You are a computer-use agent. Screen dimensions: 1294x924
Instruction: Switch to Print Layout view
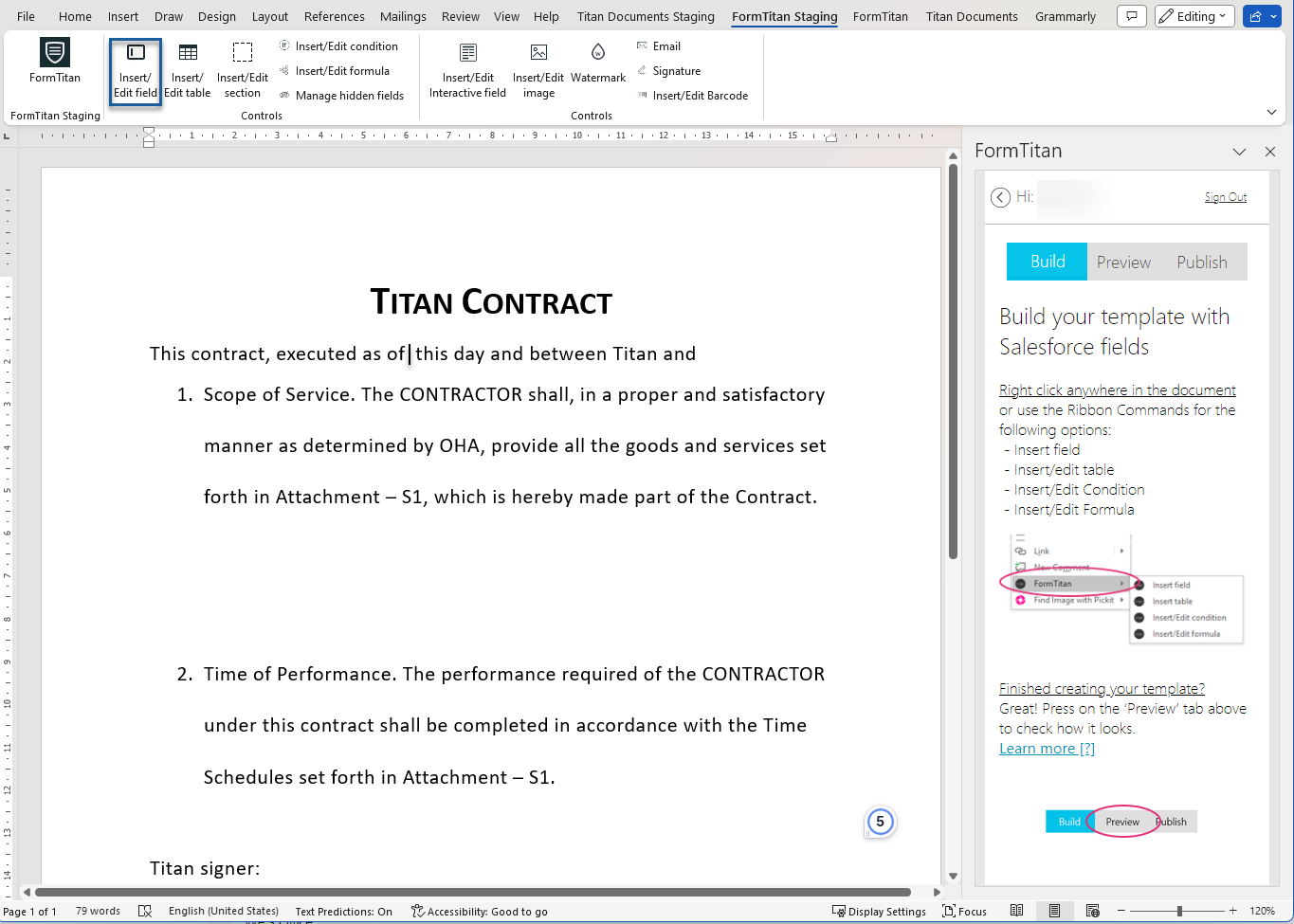[1054, 912]
